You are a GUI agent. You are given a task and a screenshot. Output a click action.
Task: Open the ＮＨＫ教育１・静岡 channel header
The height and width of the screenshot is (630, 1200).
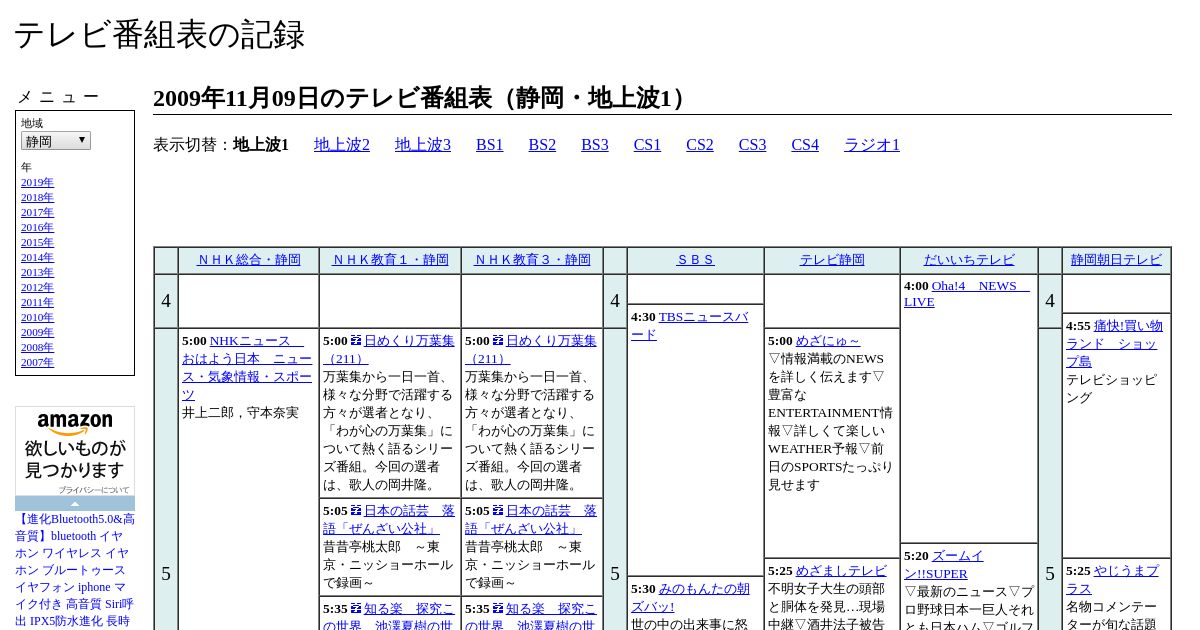390,260
